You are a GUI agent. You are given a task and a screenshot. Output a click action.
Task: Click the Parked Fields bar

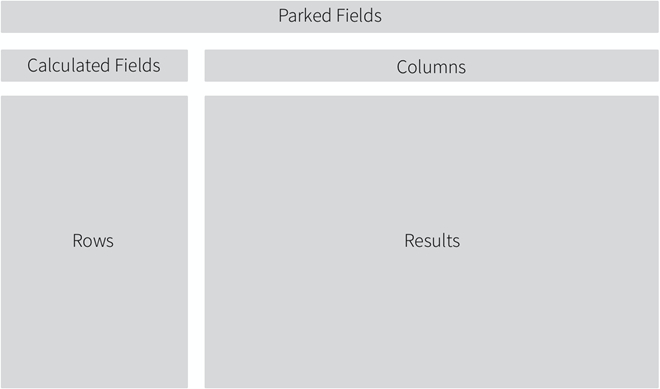(x=330, y=16)
